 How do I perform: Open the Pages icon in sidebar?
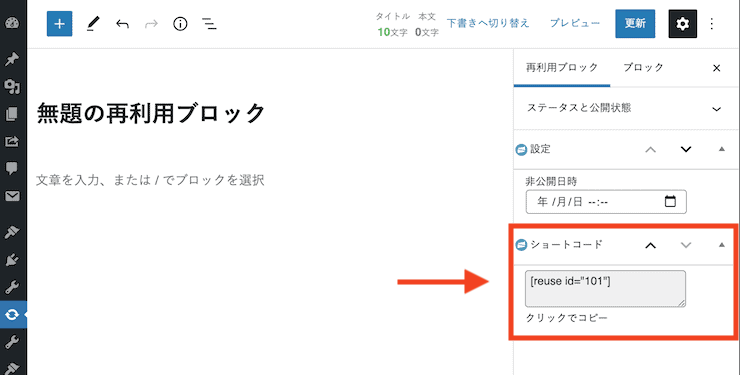tap(12, 114)
